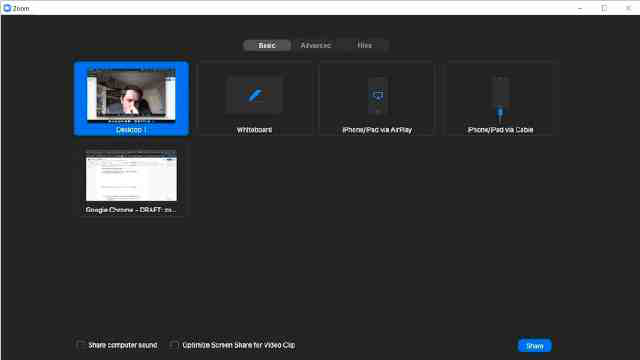Switch to the Basic tab
Image resolution: width=640 pixels, height=360 pixels.
[267, 45]
